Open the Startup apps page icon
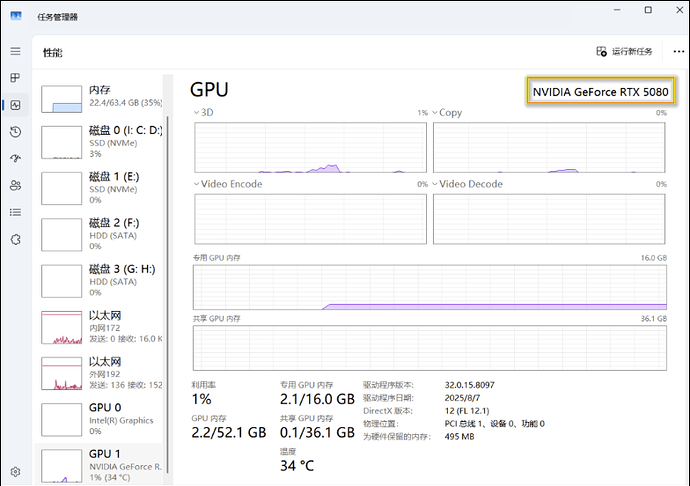The width and height of the screenshot is (690, 486). coord(15,158)
